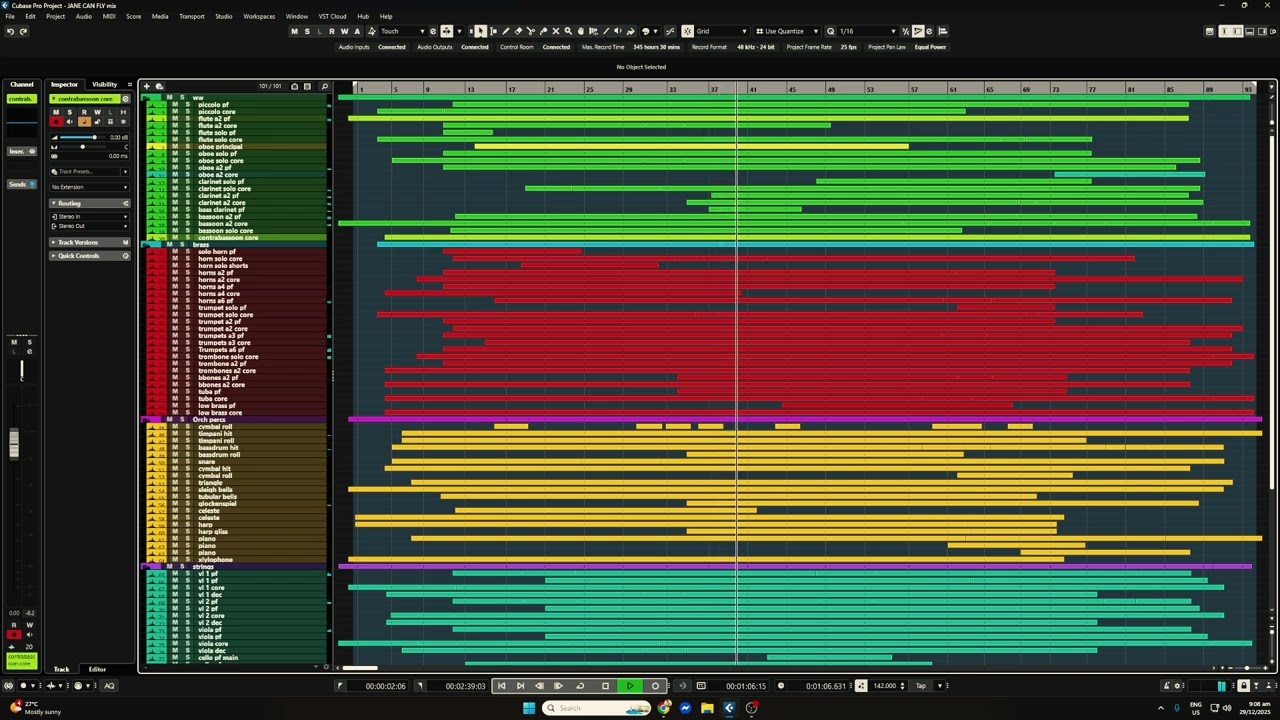Open the File menu

(x=10, y=16)
